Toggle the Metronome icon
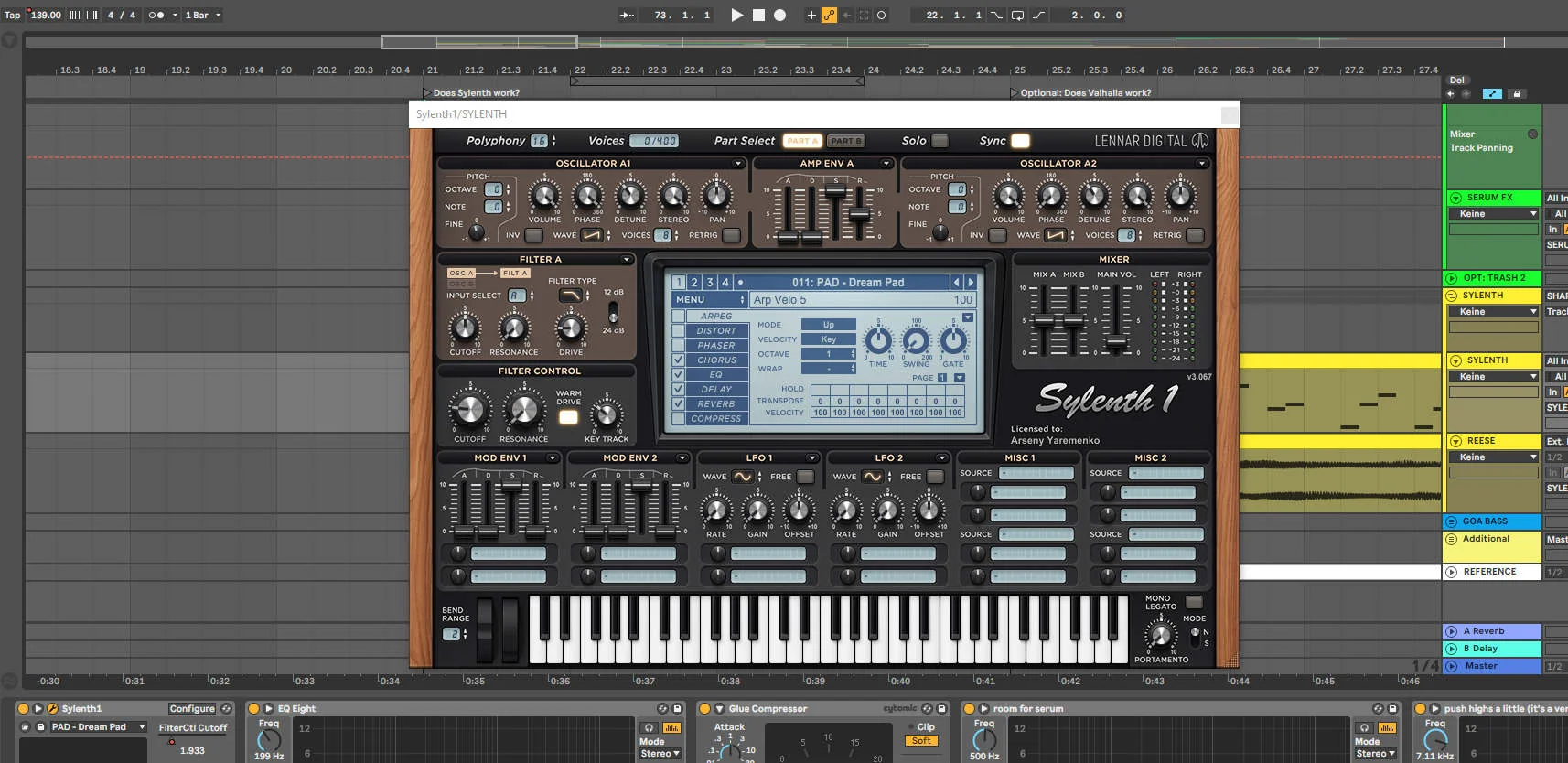1568x763 pixels. pos(156,15)
